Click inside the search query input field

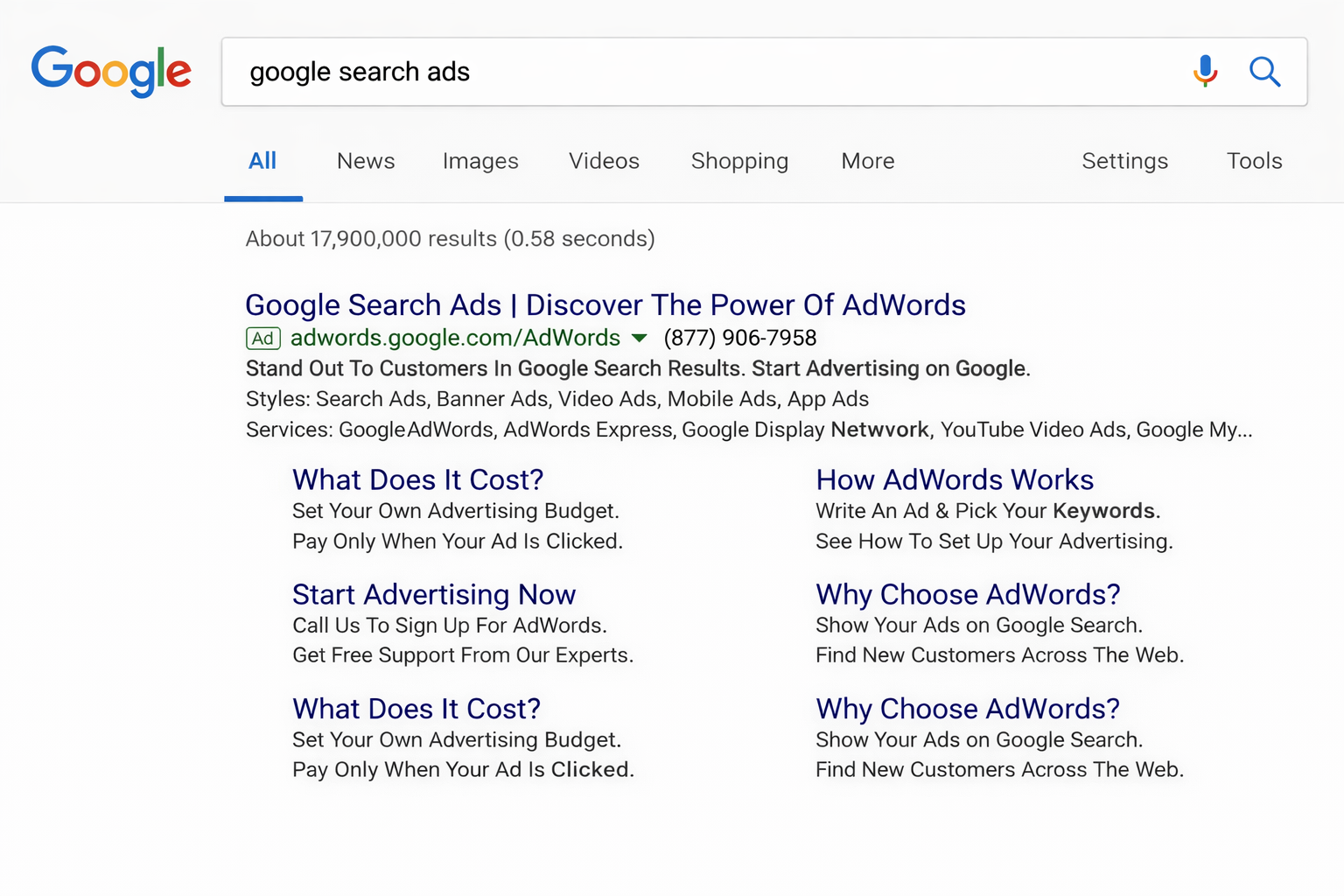612,72
